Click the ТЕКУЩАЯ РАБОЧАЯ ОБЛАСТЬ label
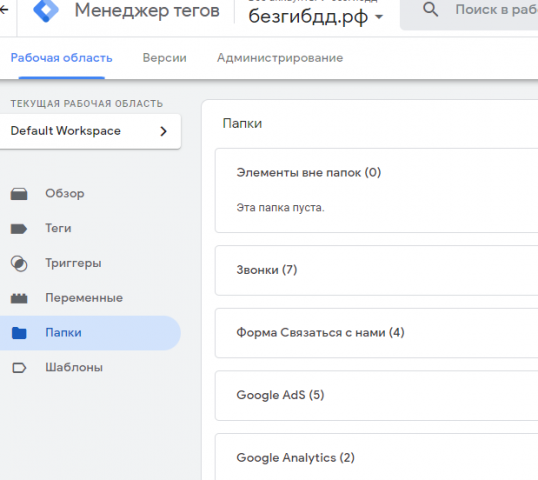538x480 pixels. coord(87,104)
